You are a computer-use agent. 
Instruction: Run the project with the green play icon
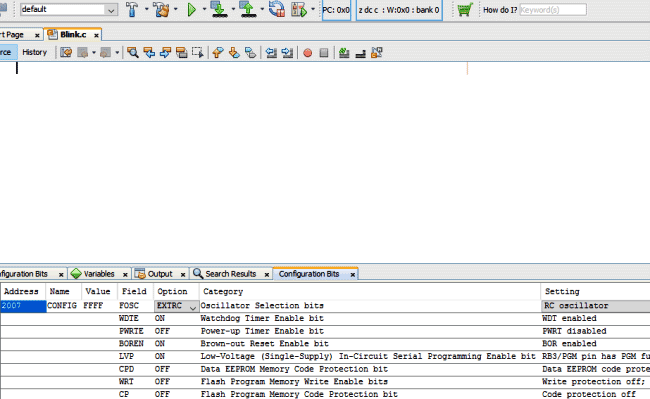coord(192,9)
